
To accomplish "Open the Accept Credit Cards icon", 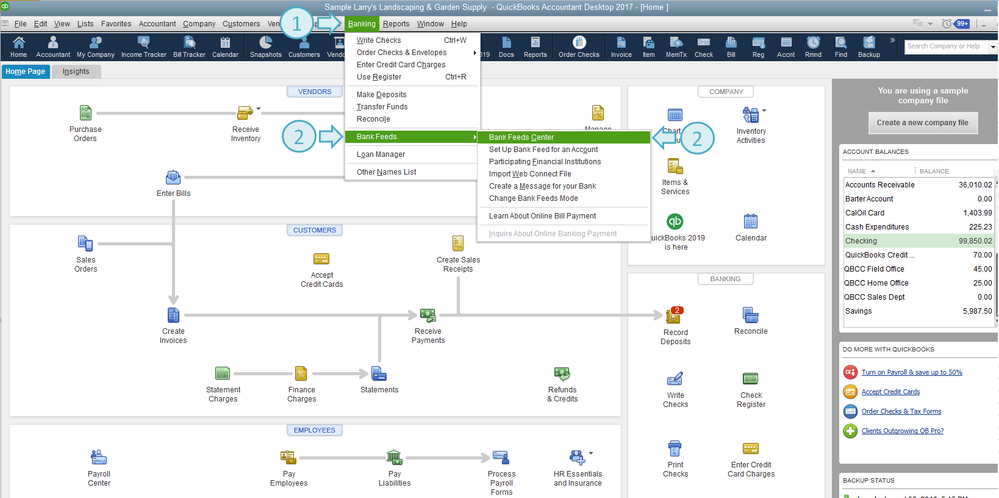I will (x=321, y=259).
